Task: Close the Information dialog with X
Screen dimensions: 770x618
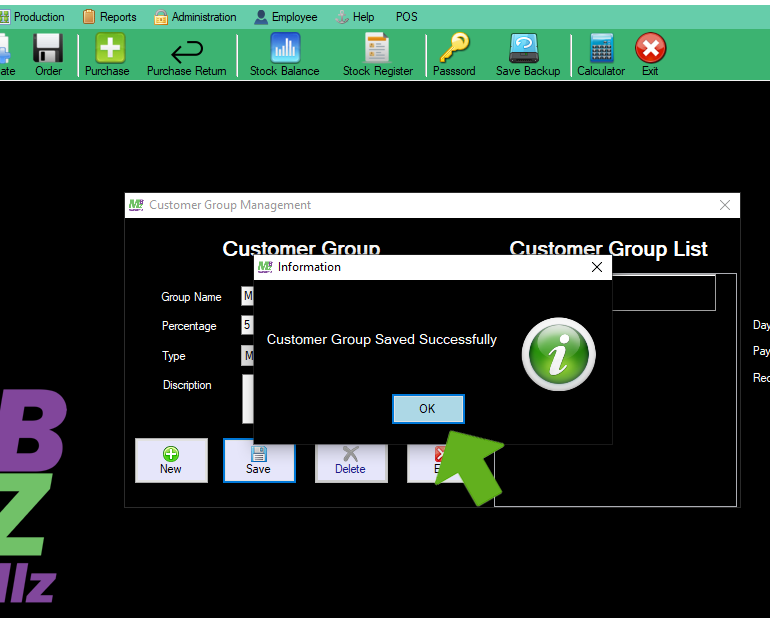Action: (x=597, y=267)
